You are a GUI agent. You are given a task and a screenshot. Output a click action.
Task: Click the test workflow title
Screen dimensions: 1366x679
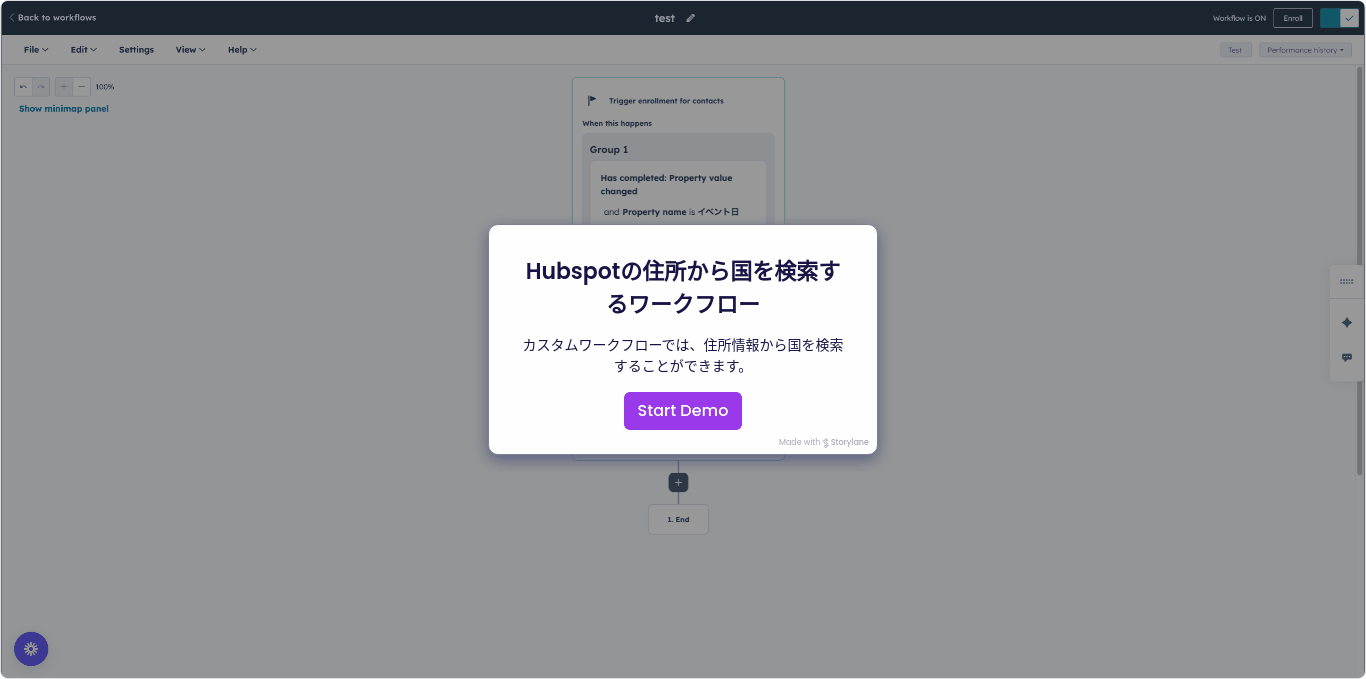pos(664,18)
